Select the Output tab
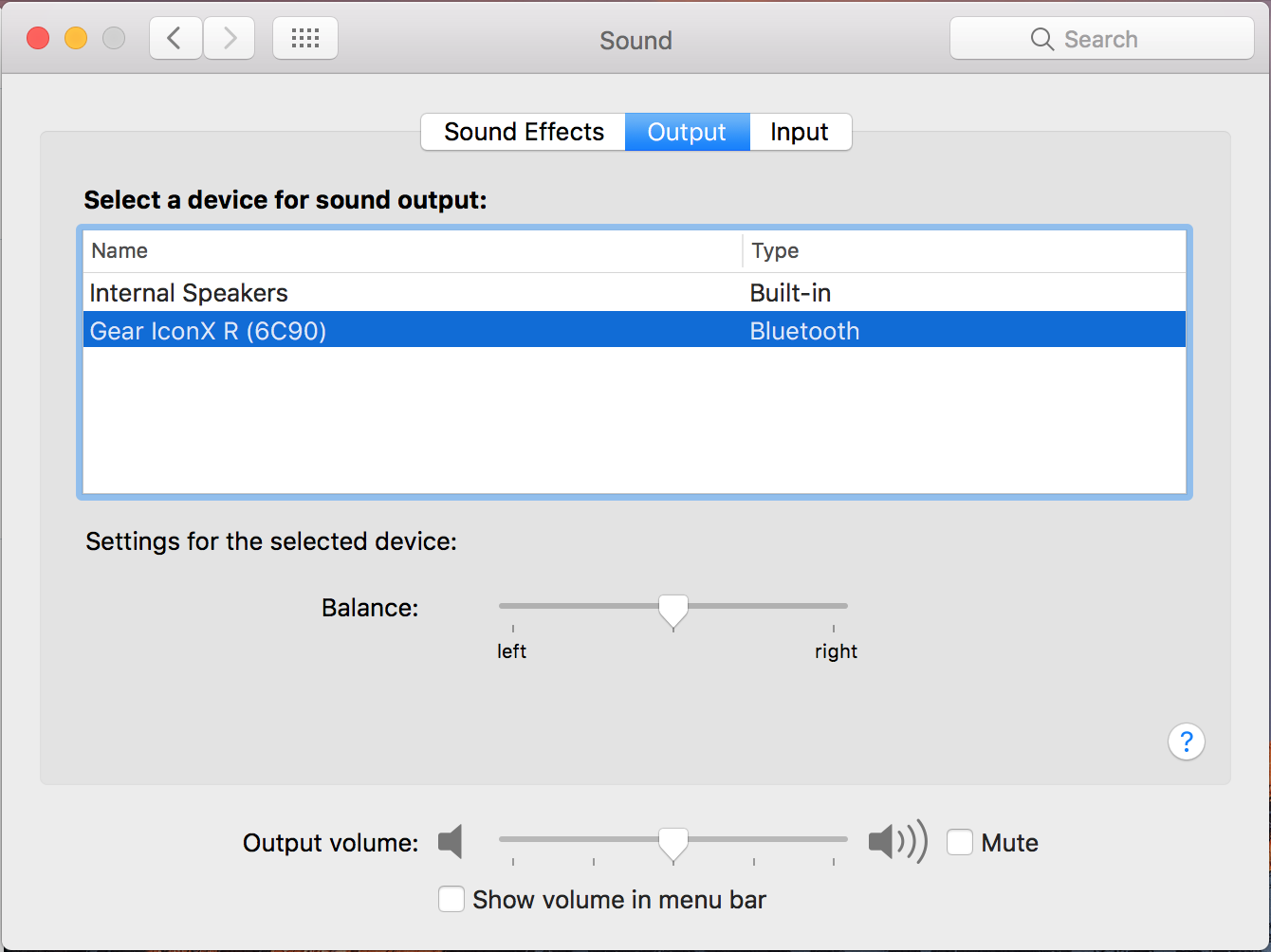1271x952 pixels. pyautogui.click(x=687, y=132)
